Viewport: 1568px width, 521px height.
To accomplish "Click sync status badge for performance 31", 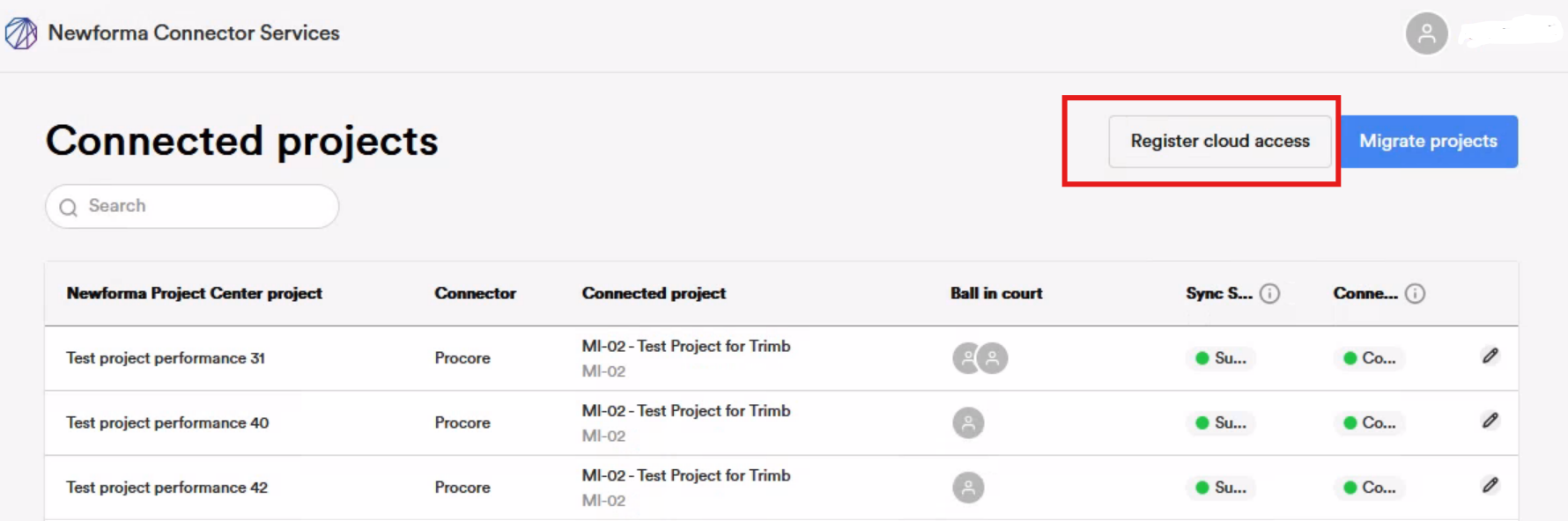I will 1220,358.
